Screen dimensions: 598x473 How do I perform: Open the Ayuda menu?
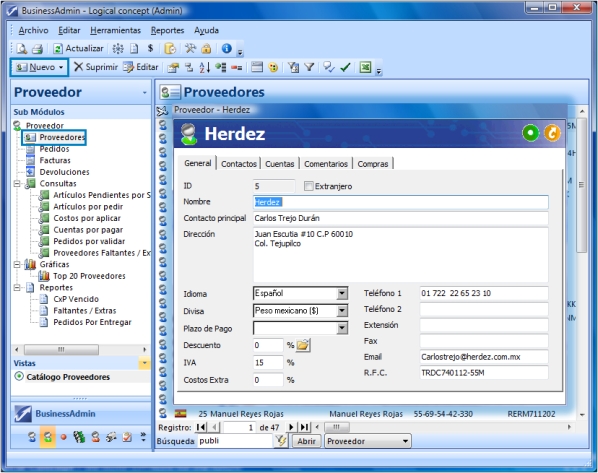point(206,31)
